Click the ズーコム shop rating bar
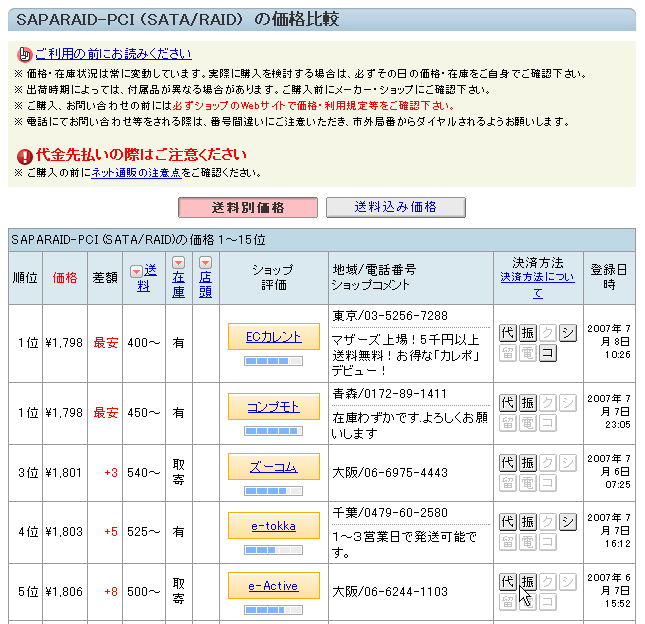The height and width of the screenshot is (624, 645). (274, 491)
